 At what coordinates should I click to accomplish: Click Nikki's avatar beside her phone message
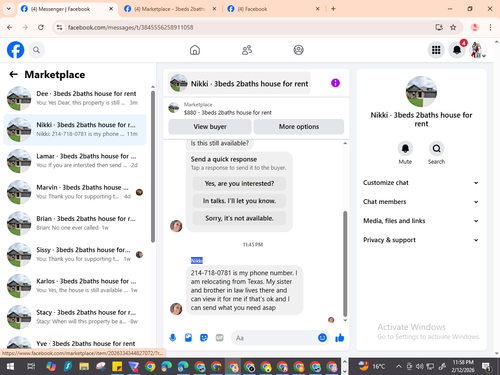tap(176, 309)
